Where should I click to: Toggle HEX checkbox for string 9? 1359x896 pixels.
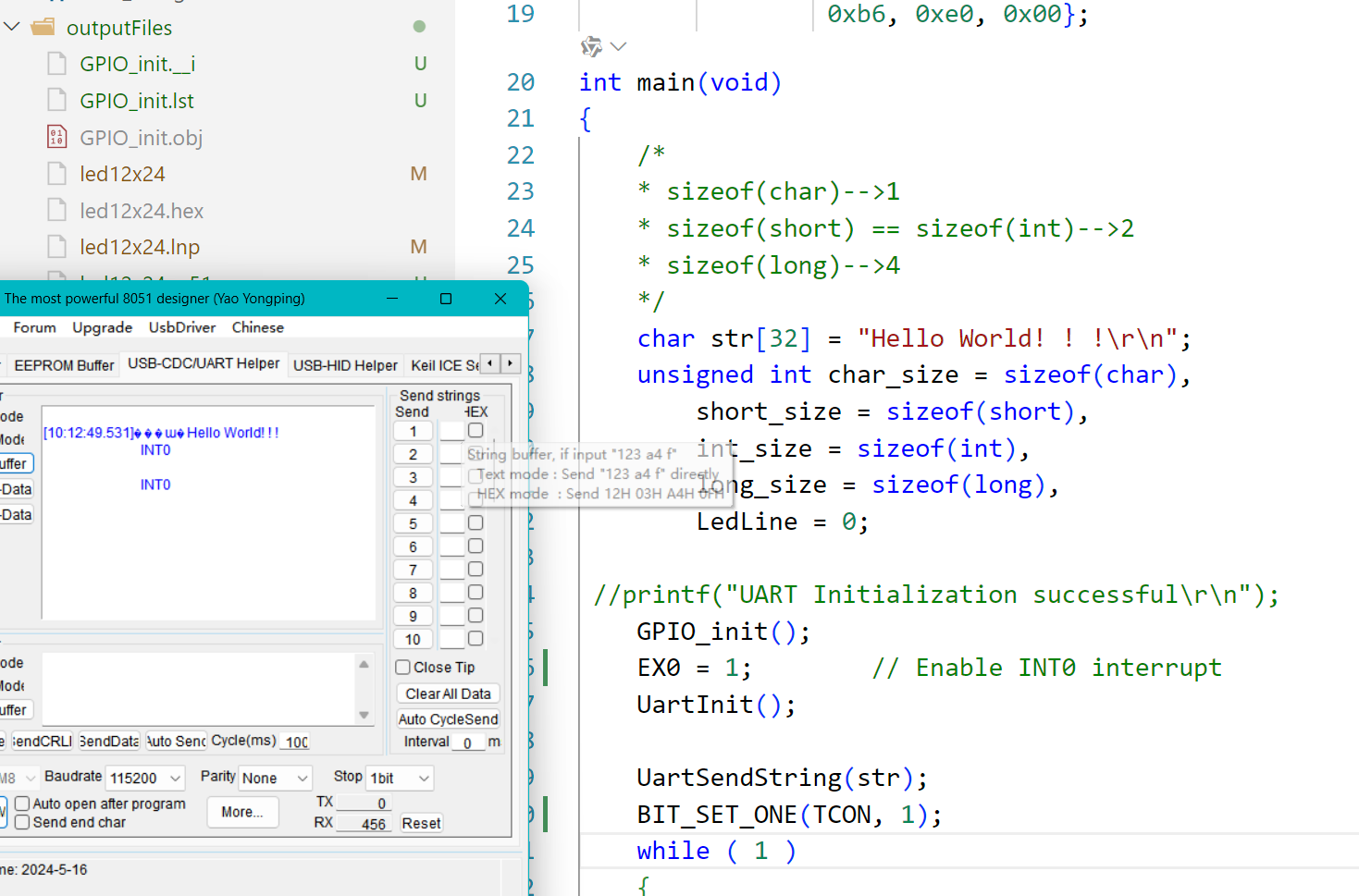click(x=476, y=615)
